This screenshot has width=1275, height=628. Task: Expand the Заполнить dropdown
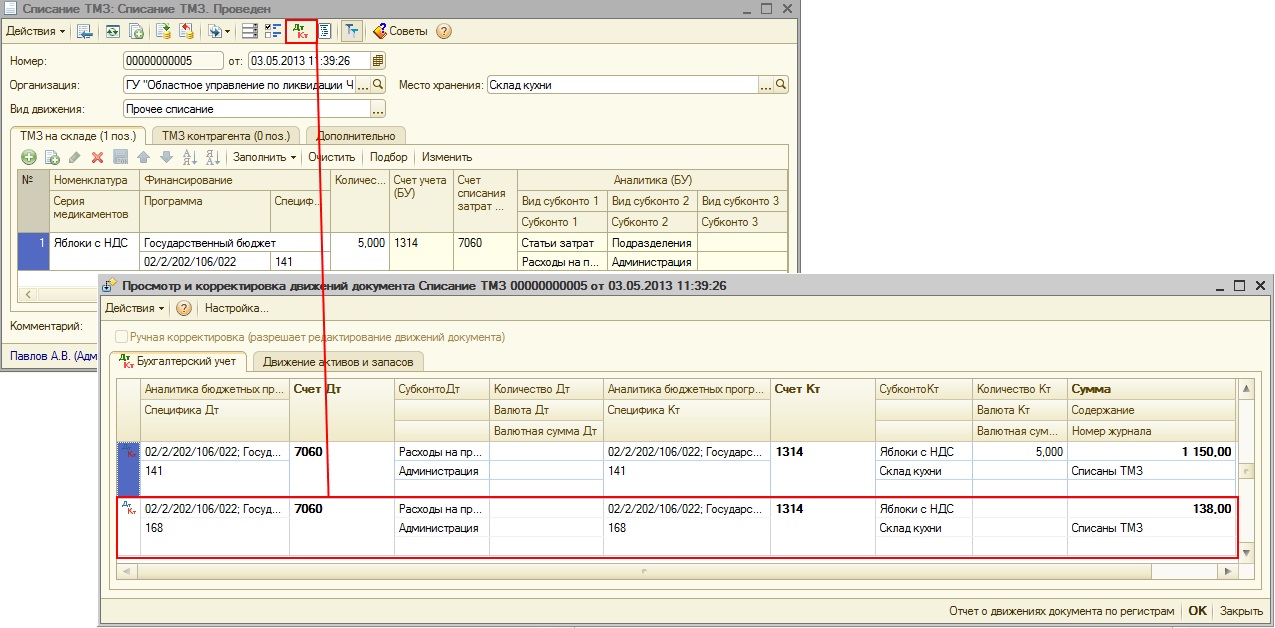pyautogui.click(x=264, y=157)
